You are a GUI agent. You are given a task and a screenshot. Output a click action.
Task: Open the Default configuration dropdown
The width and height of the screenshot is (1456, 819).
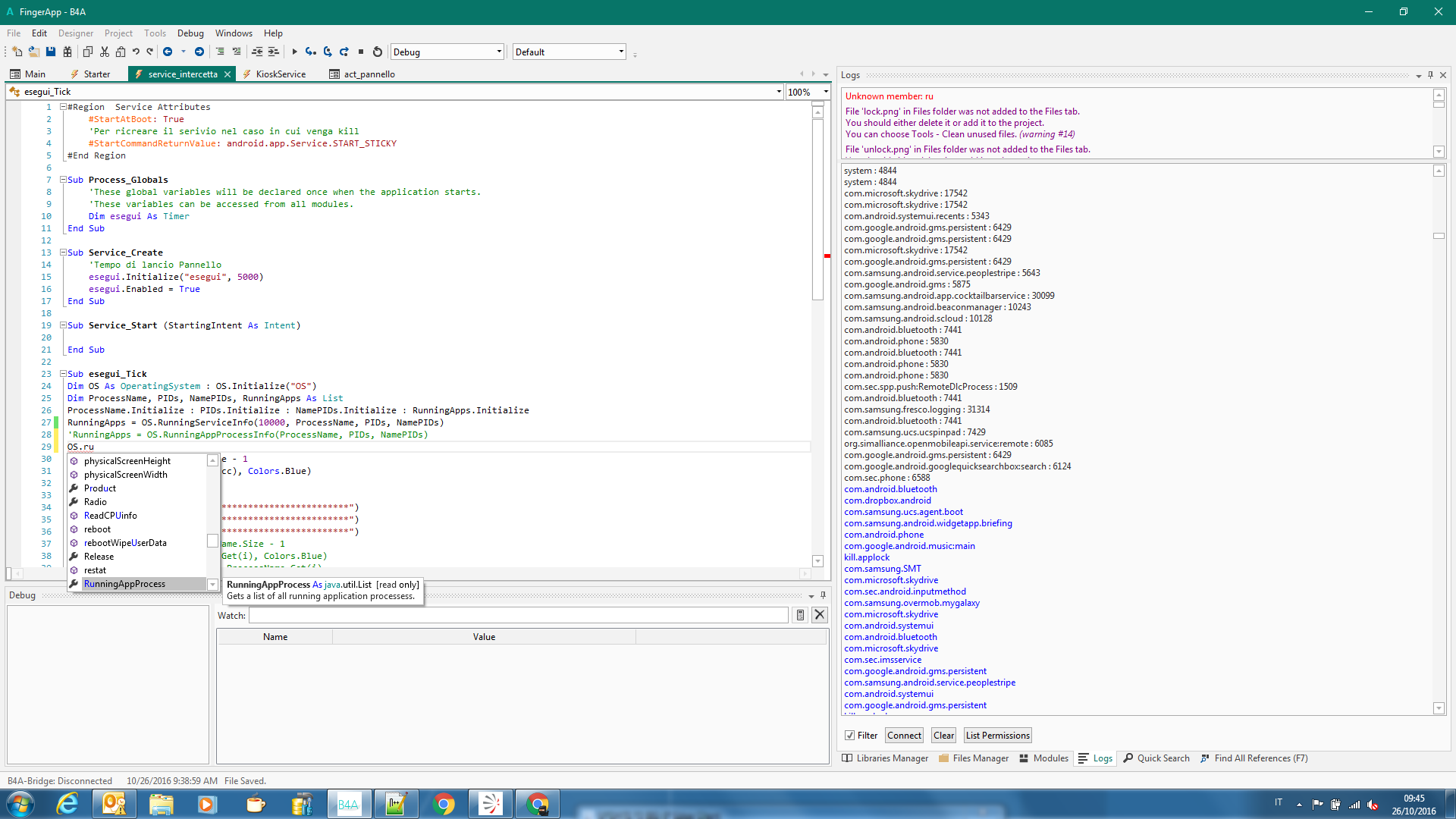pyautogui.click(x=570, y=52)
